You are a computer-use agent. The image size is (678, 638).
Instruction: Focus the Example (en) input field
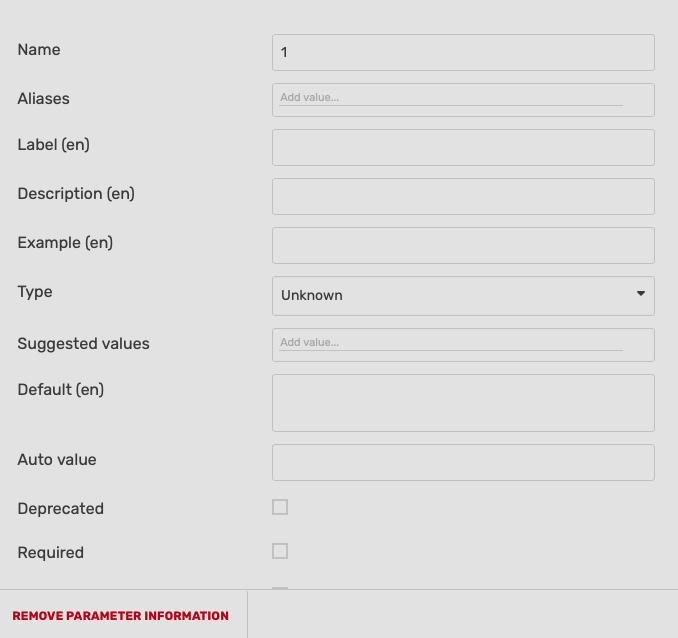point(463,245)
